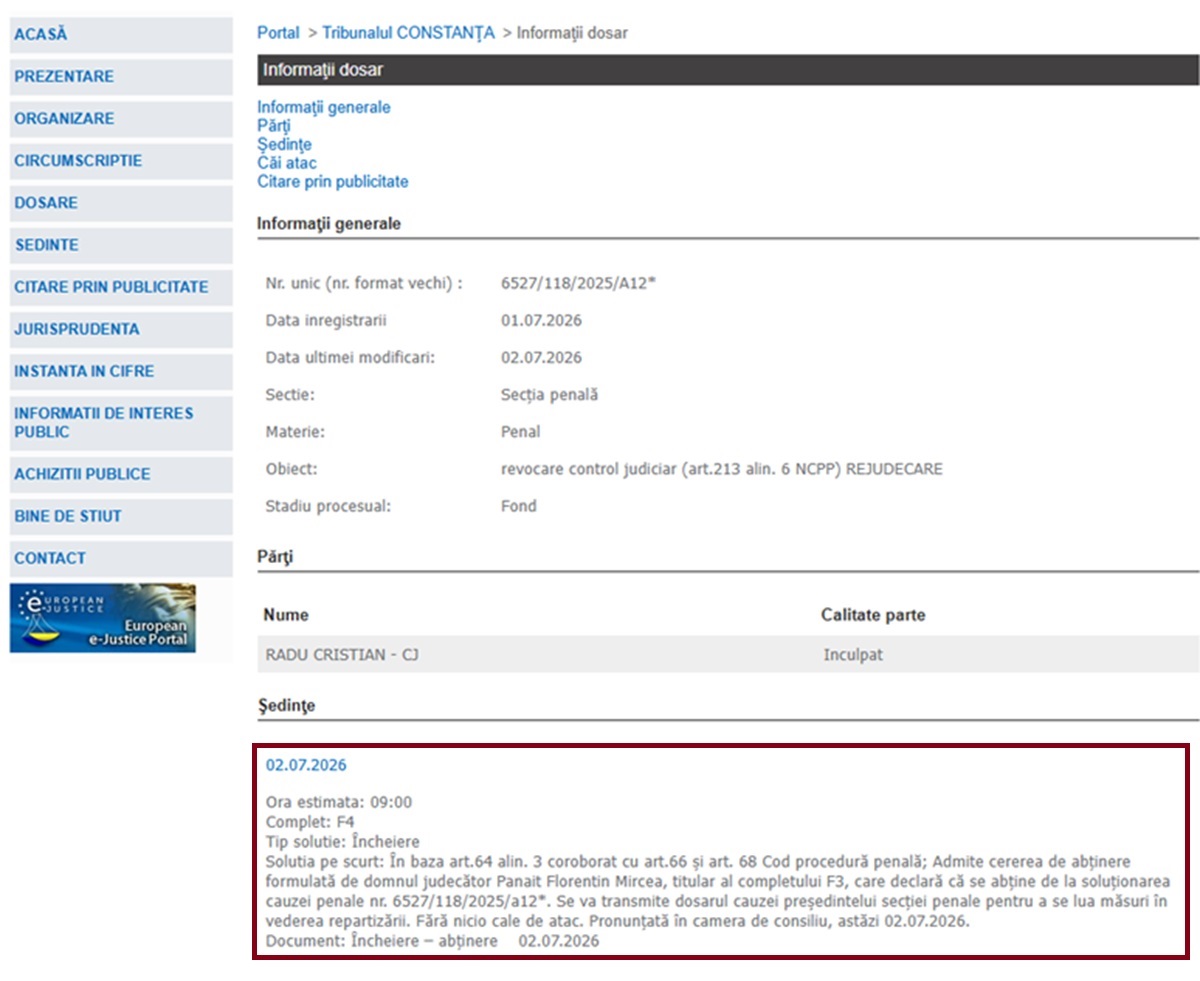This screenshot has width=1200, height=981.
Task: Navigate to SEDINTE in sidebar
Action: (x=121, y=244)
